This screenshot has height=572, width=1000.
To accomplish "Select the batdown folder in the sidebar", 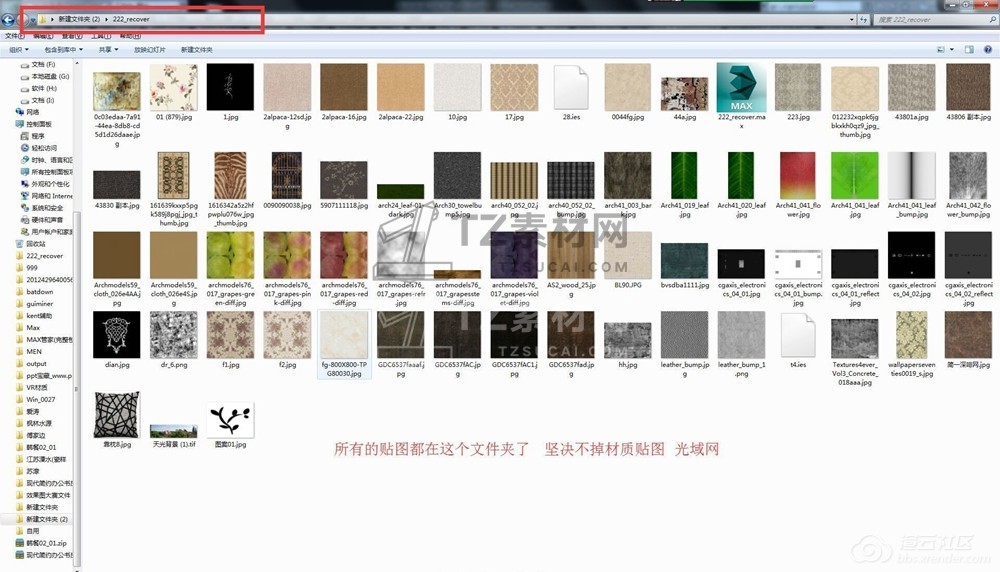I will 34,291.
